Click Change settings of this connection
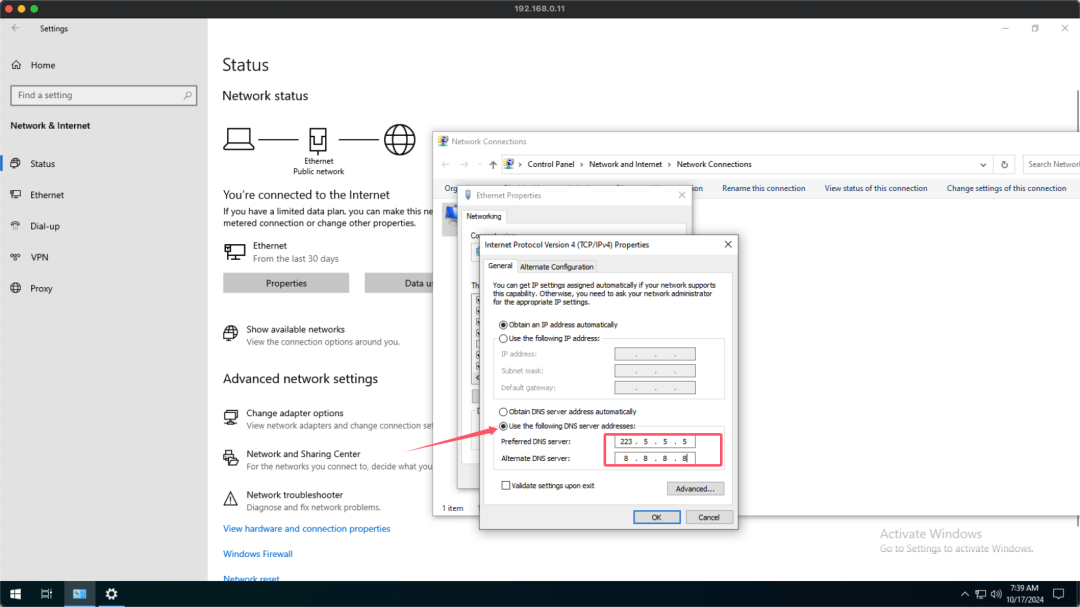 1006,188
